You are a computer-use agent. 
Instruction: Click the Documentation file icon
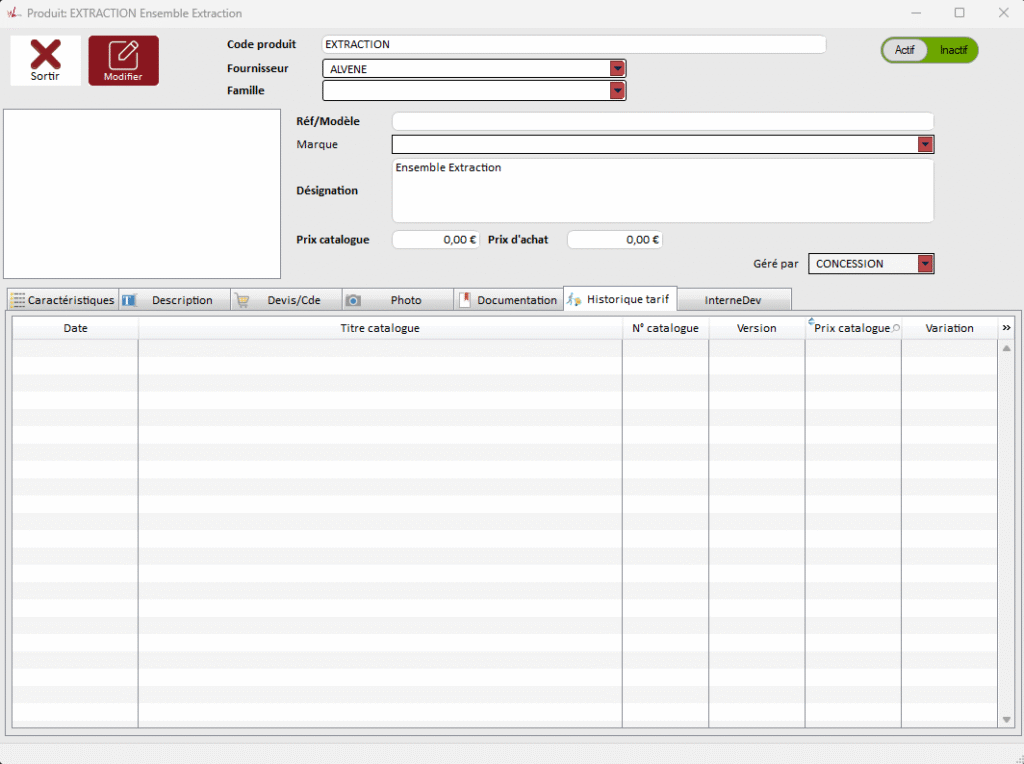465,300
